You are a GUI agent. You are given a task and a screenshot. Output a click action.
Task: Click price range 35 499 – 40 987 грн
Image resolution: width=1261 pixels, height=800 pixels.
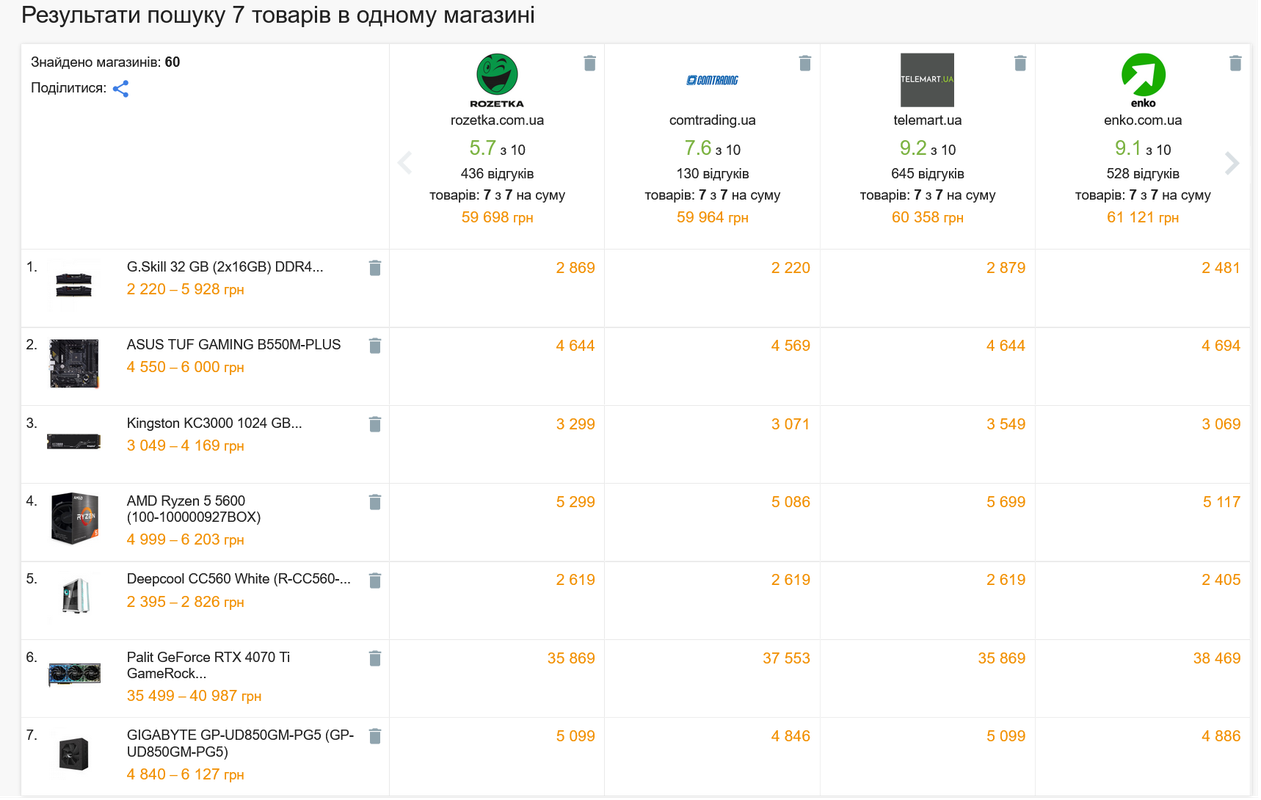[194, 696]
